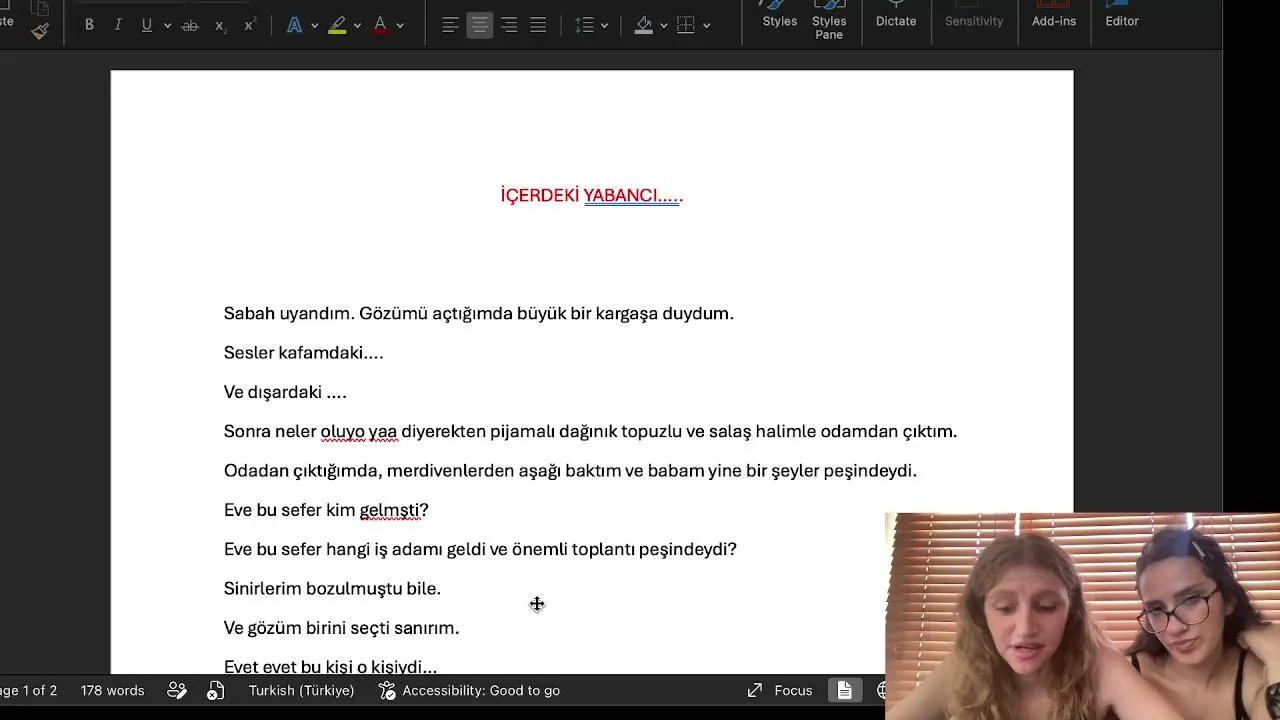Open underline style dropdown arrow
Image resolution: width=1280 pixels, height=720 pixels.
[x=166, y=25]
